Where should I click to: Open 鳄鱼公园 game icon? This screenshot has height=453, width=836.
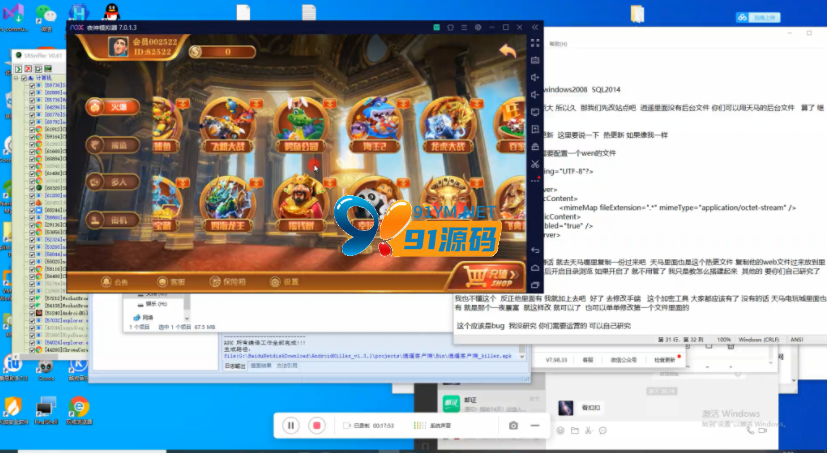pos(301,126)
